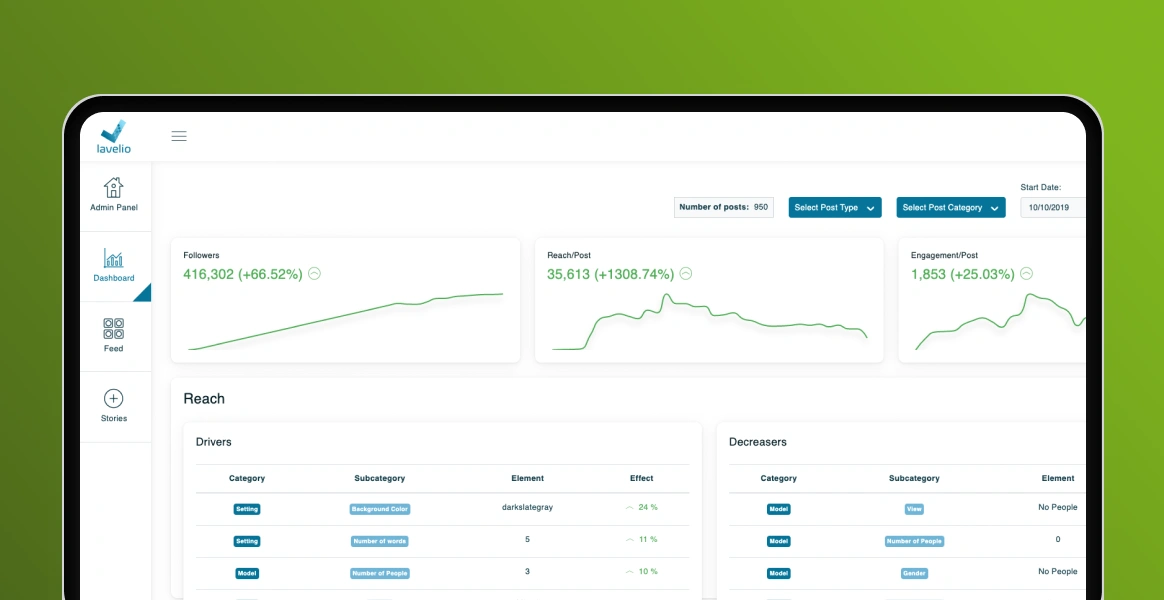Viewport: 1164px width, 600px height.
Task: Click up-arrow icon next to 10 %
Action: click(630, 572)
